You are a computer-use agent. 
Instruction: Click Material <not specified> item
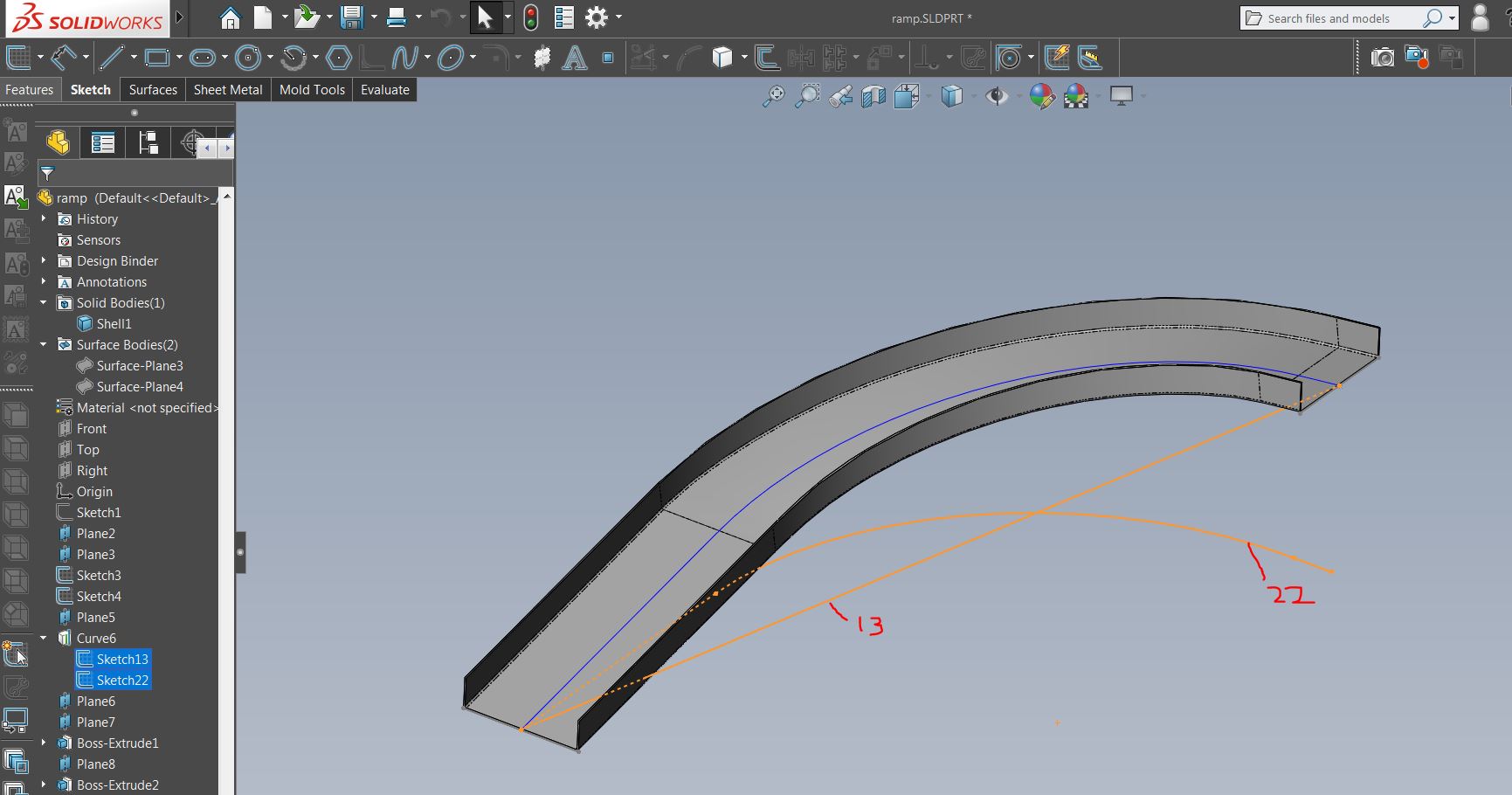point(137,408)
